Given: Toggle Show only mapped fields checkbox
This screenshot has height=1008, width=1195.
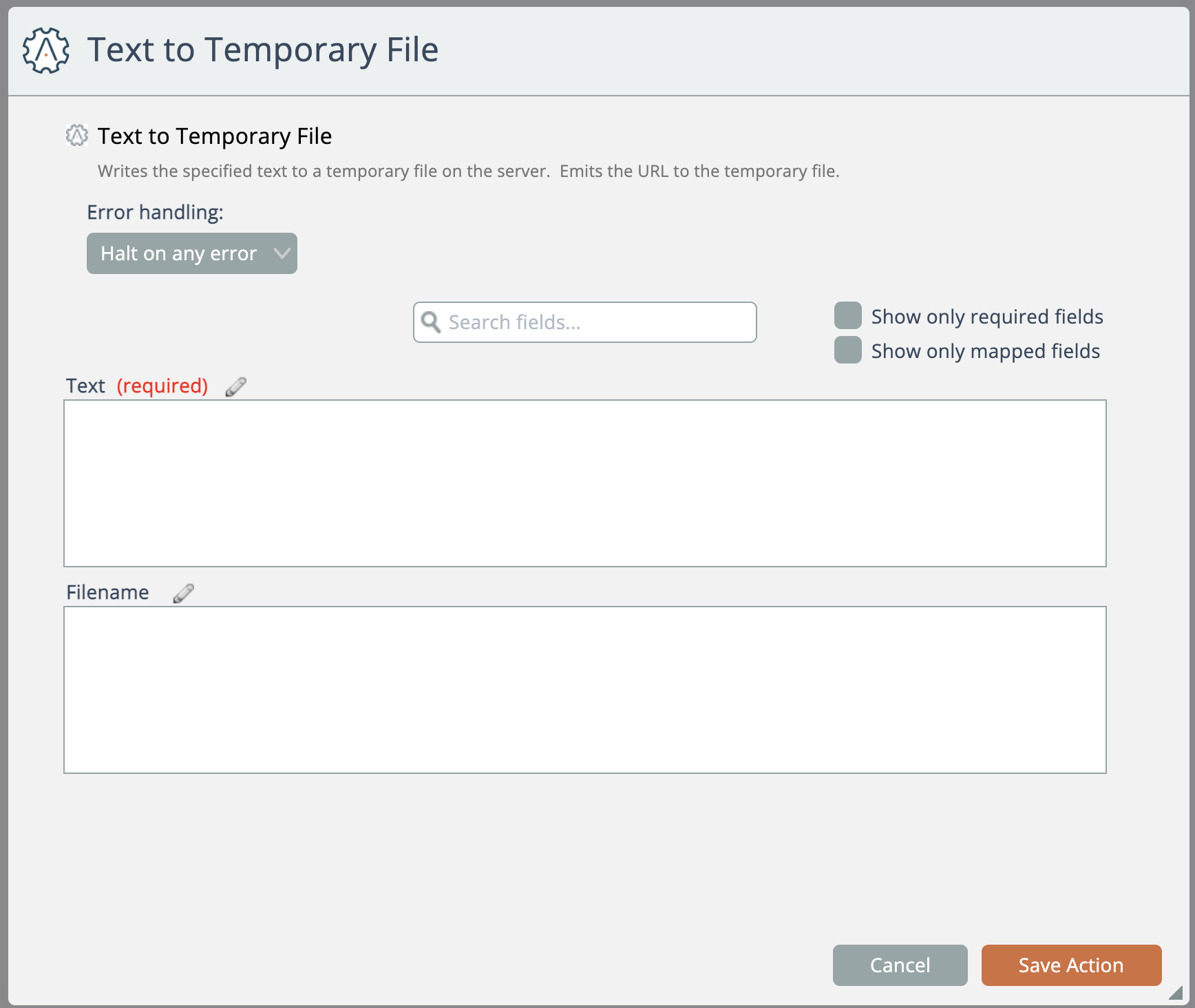Looking at the screenshot, I should (847, 350).
